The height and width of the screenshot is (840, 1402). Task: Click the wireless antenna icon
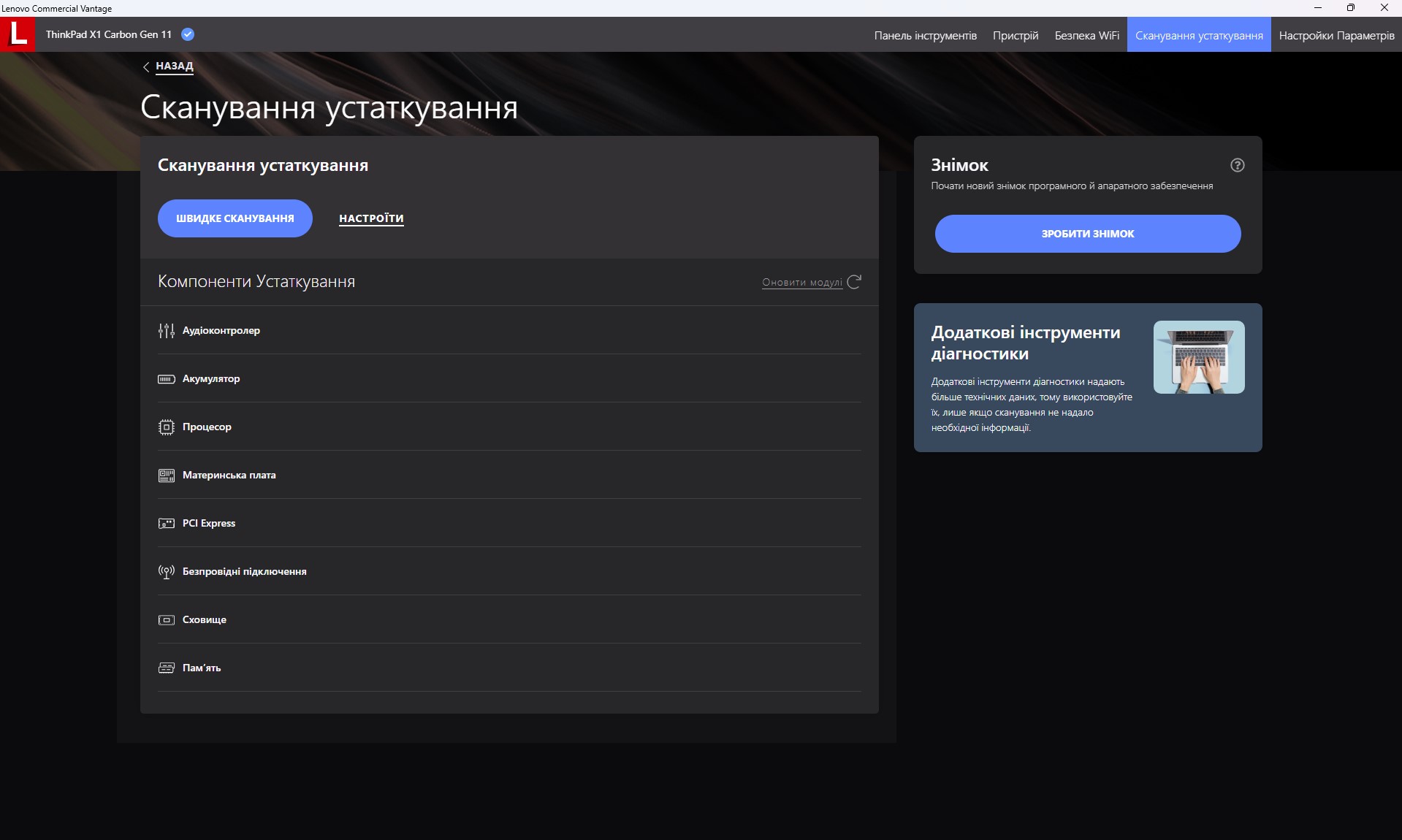pyautogui.click(x=166, y=572)
